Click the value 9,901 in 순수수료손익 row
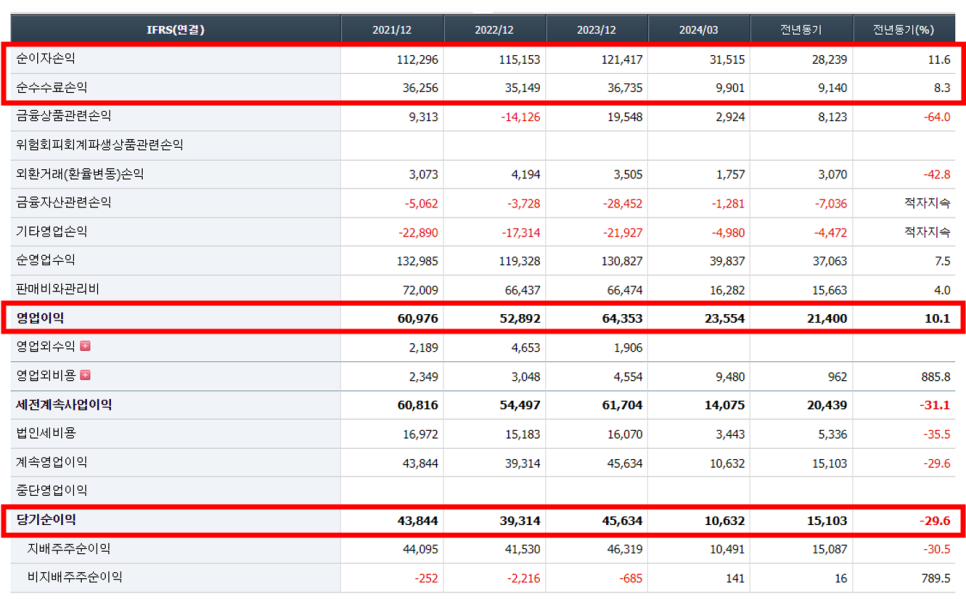The width and height of the screenshot is (966, 599). (730, 88)
